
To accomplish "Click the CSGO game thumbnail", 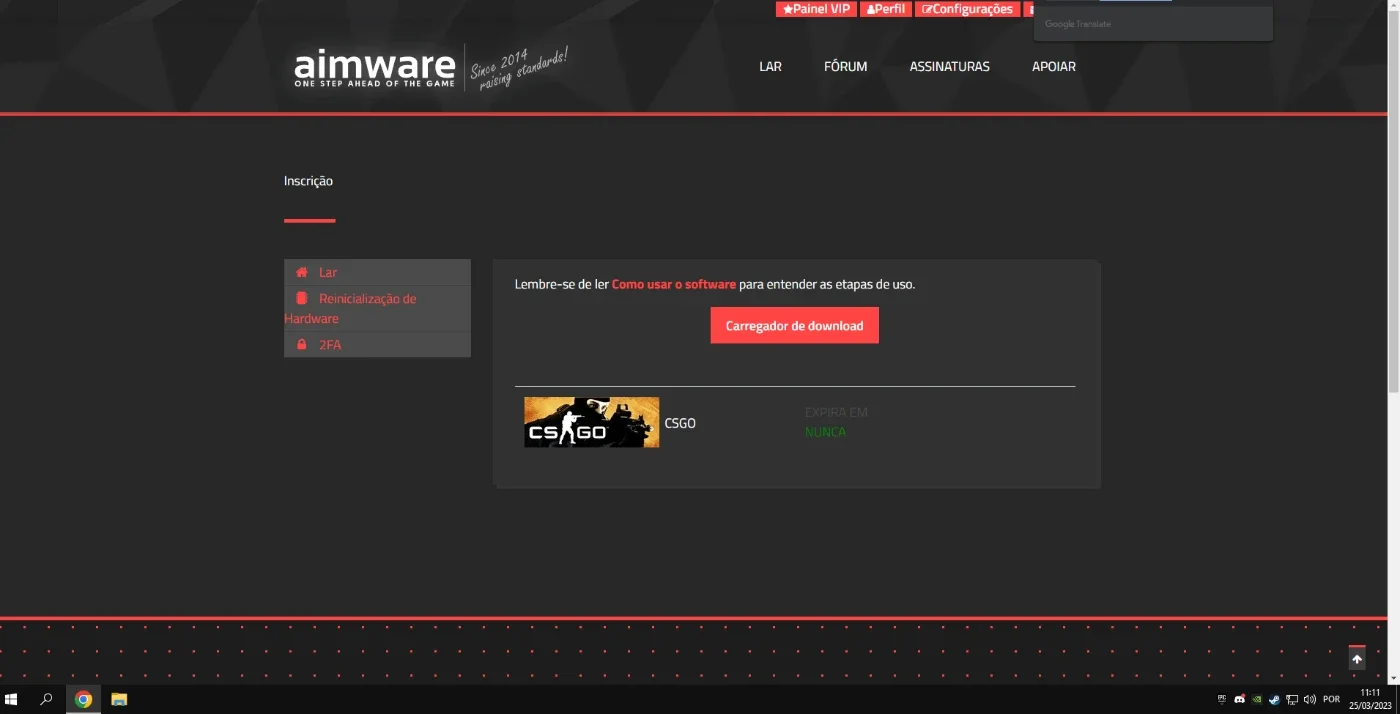I will tap(592, 422).
